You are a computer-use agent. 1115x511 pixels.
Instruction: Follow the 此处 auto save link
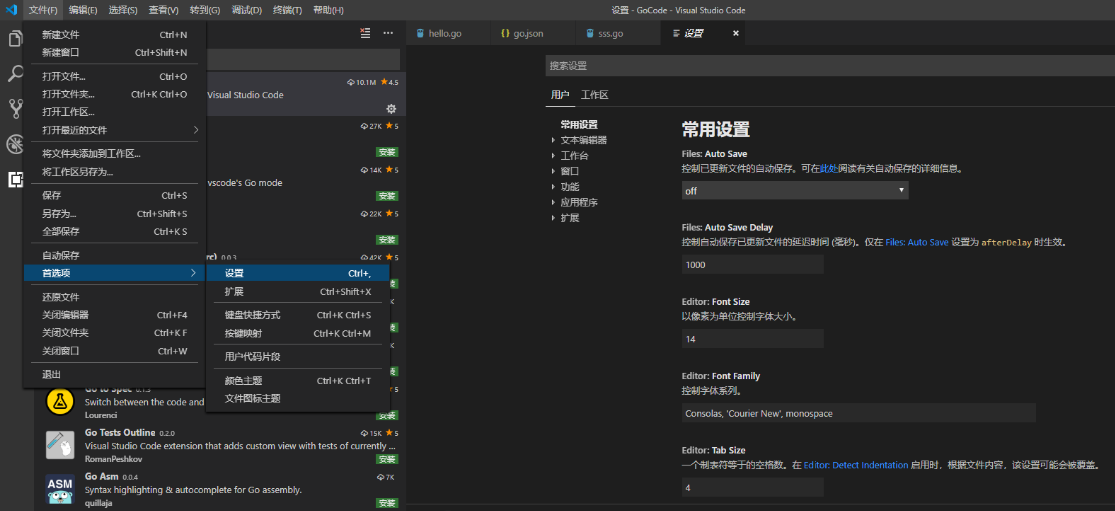[828, 169]
